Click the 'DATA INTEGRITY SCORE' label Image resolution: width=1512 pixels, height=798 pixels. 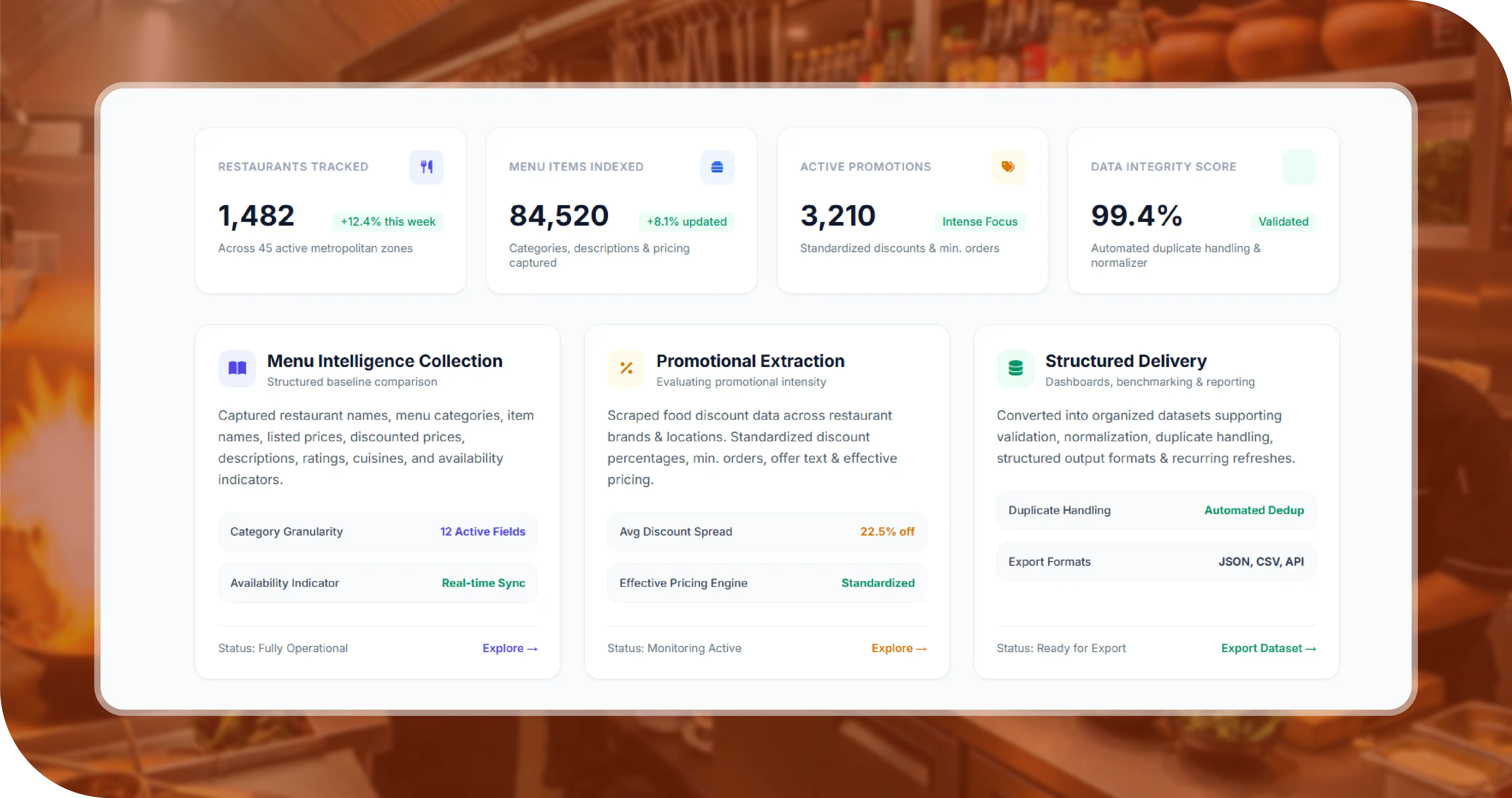(x=1163, y=167)
